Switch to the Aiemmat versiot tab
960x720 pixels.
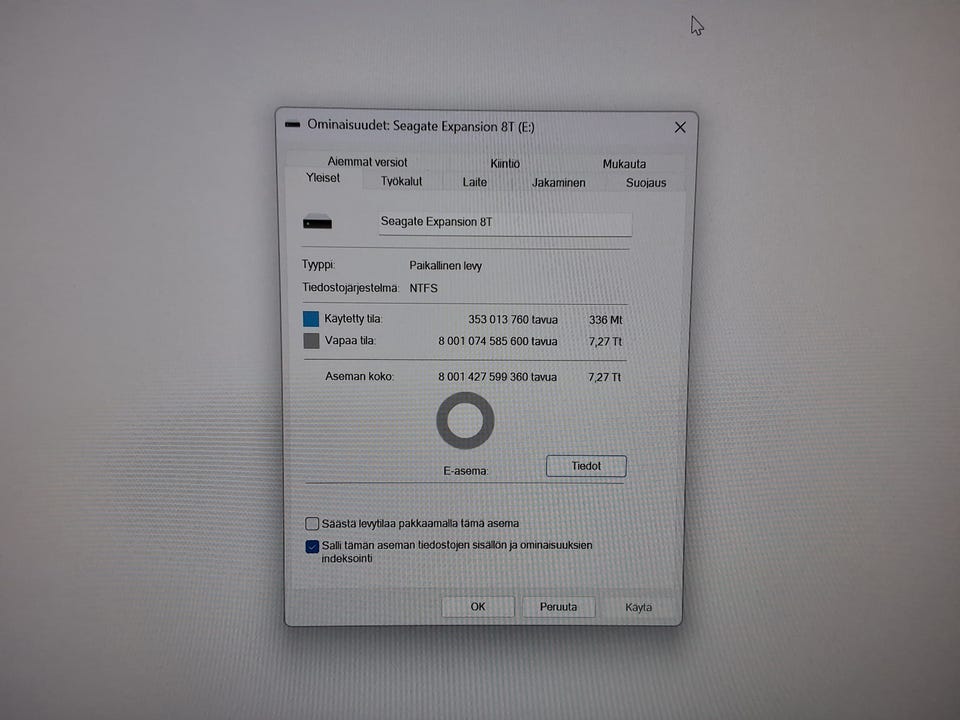pos(367,162)
